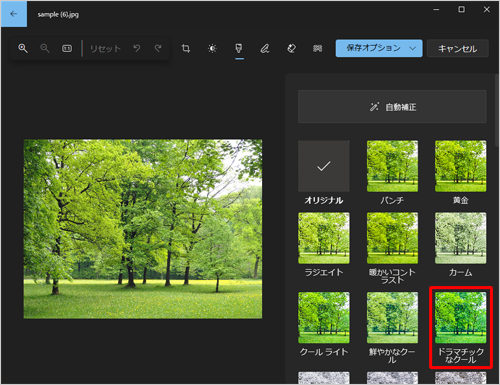Select the filter tool tab
The width and height of the screenshot is (500, 385).
click(239, 49)
